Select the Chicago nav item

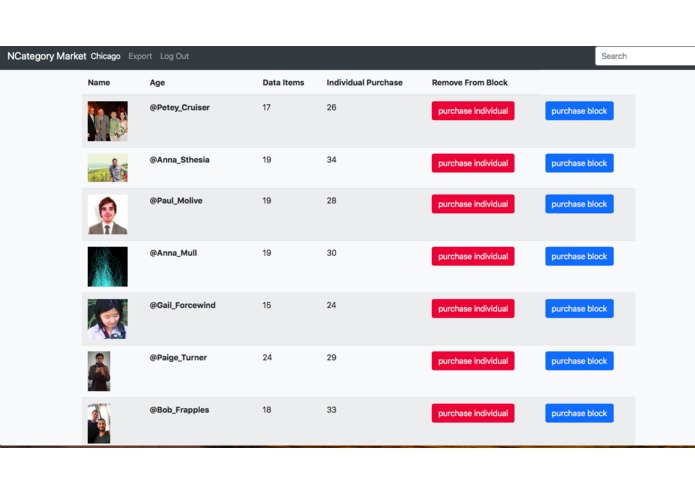(105, 56)
